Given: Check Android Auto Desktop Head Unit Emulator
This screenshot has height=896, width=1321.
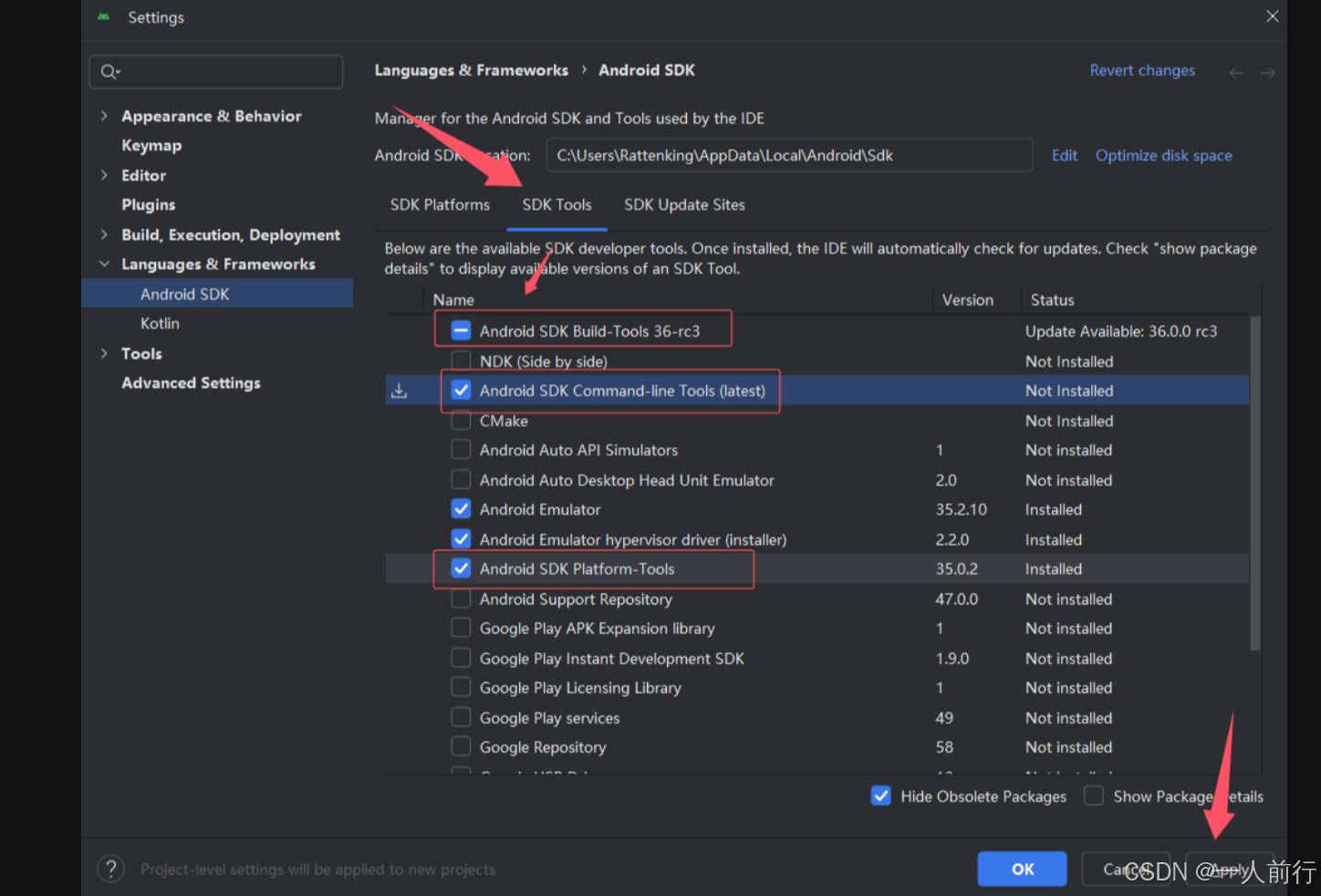Looking at the screenshot, I should click(x=461, y=480).
